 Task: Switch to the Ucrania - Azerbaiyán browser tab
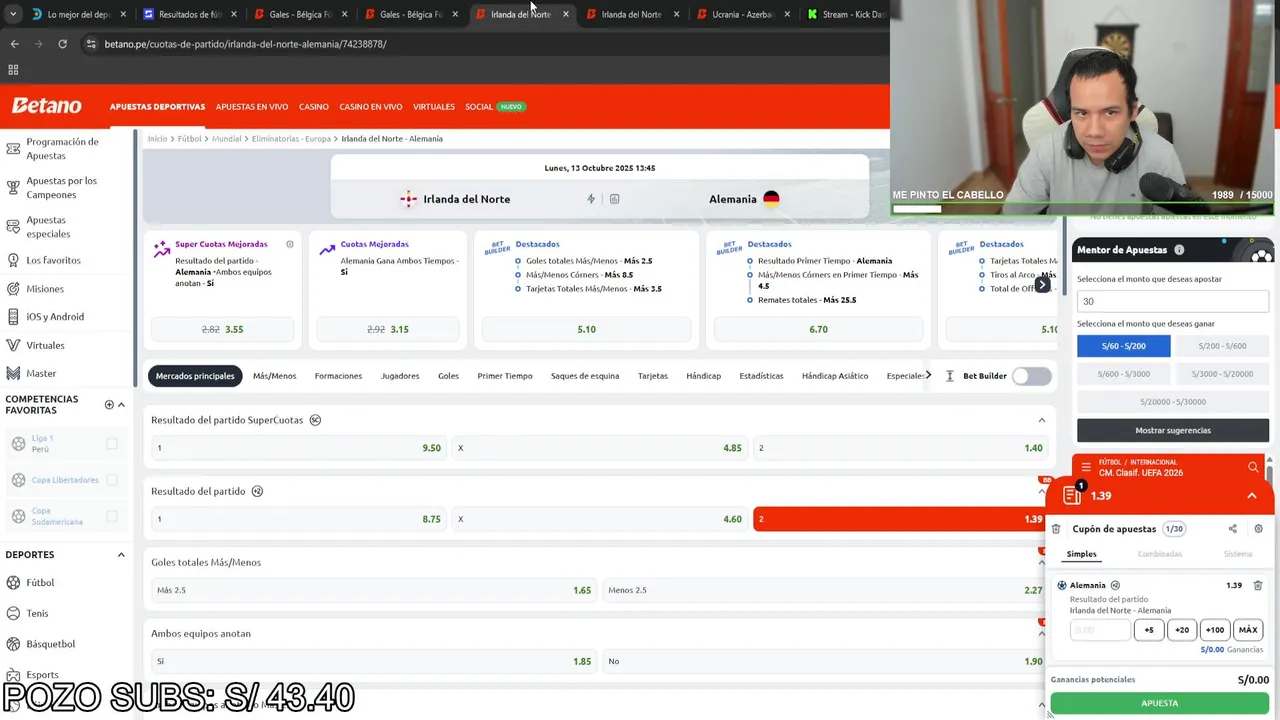[742, 14]
